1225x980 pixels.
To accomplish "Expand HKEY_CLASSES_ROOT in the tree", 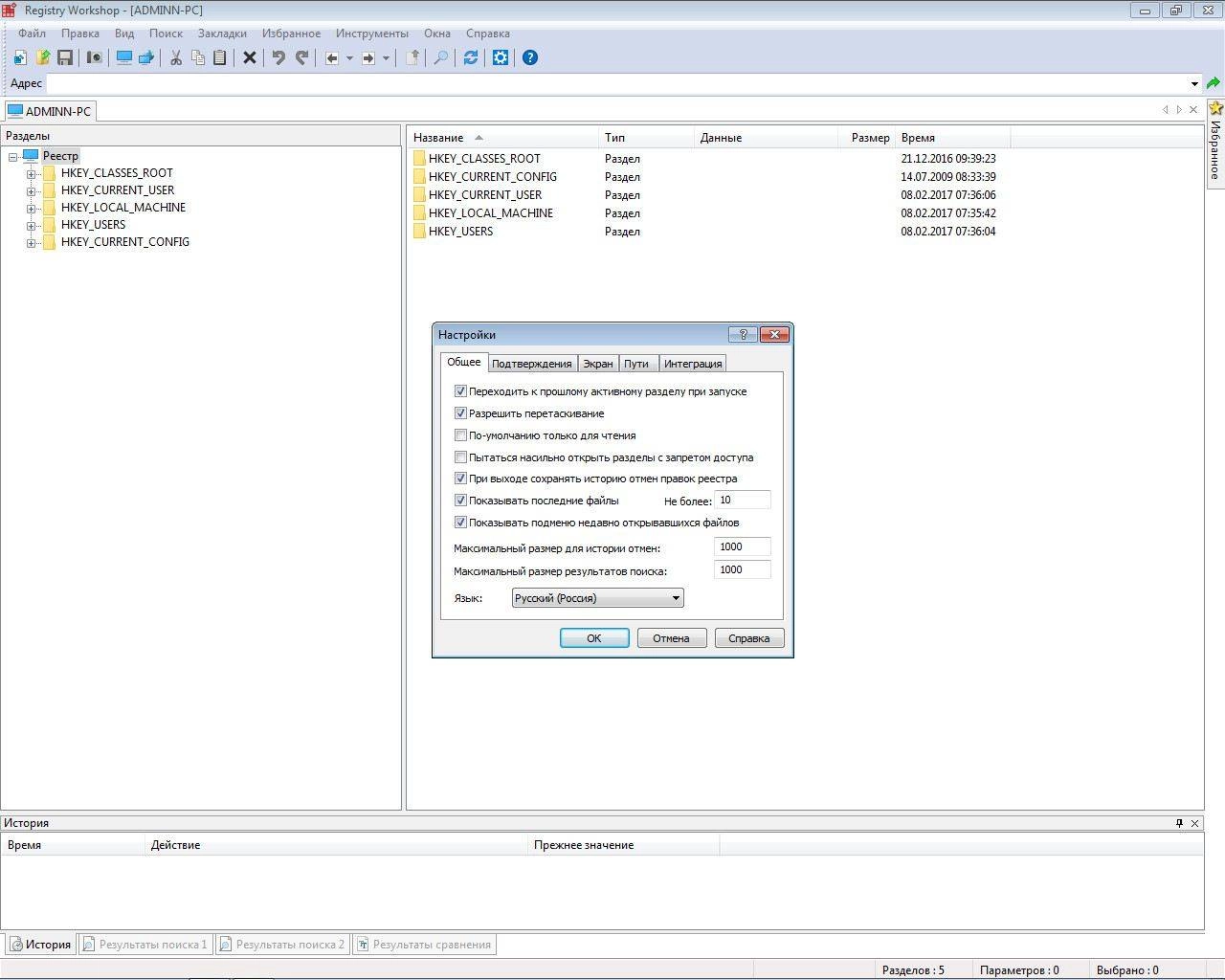I will click(31, 173).
